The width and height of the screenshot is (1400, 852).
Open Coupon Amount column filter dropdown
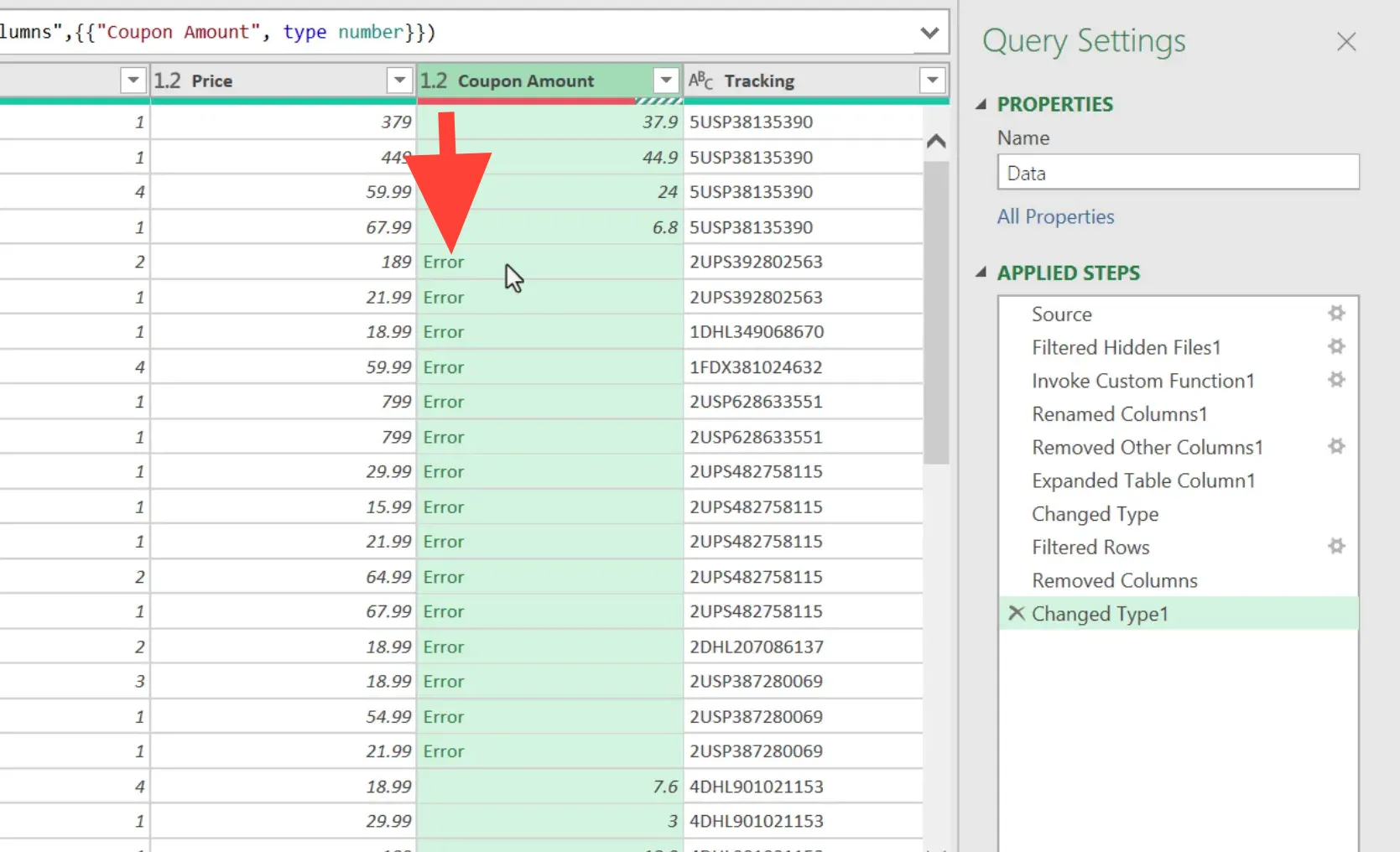pos(666,81)
